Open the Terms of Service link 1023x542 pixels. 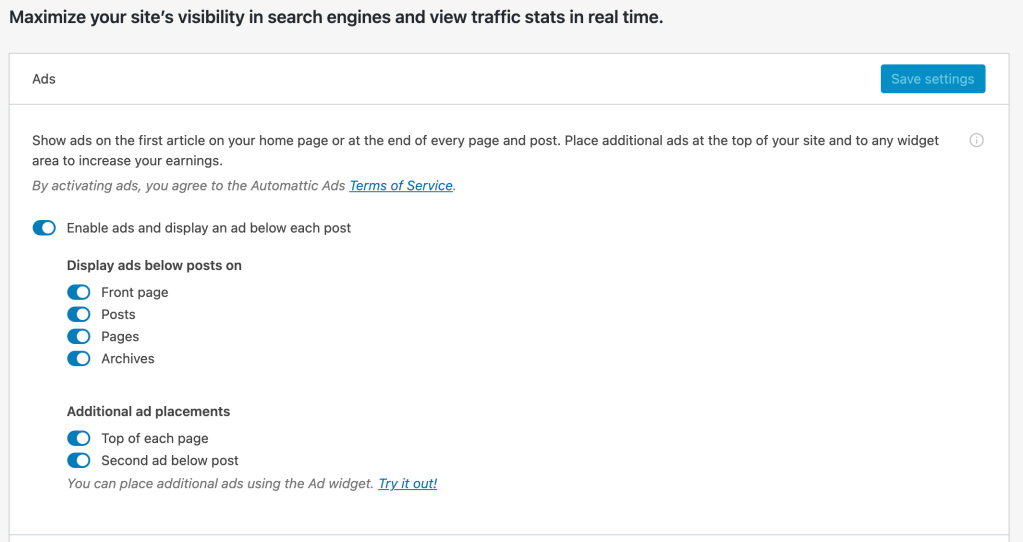[x=401, y=186]
